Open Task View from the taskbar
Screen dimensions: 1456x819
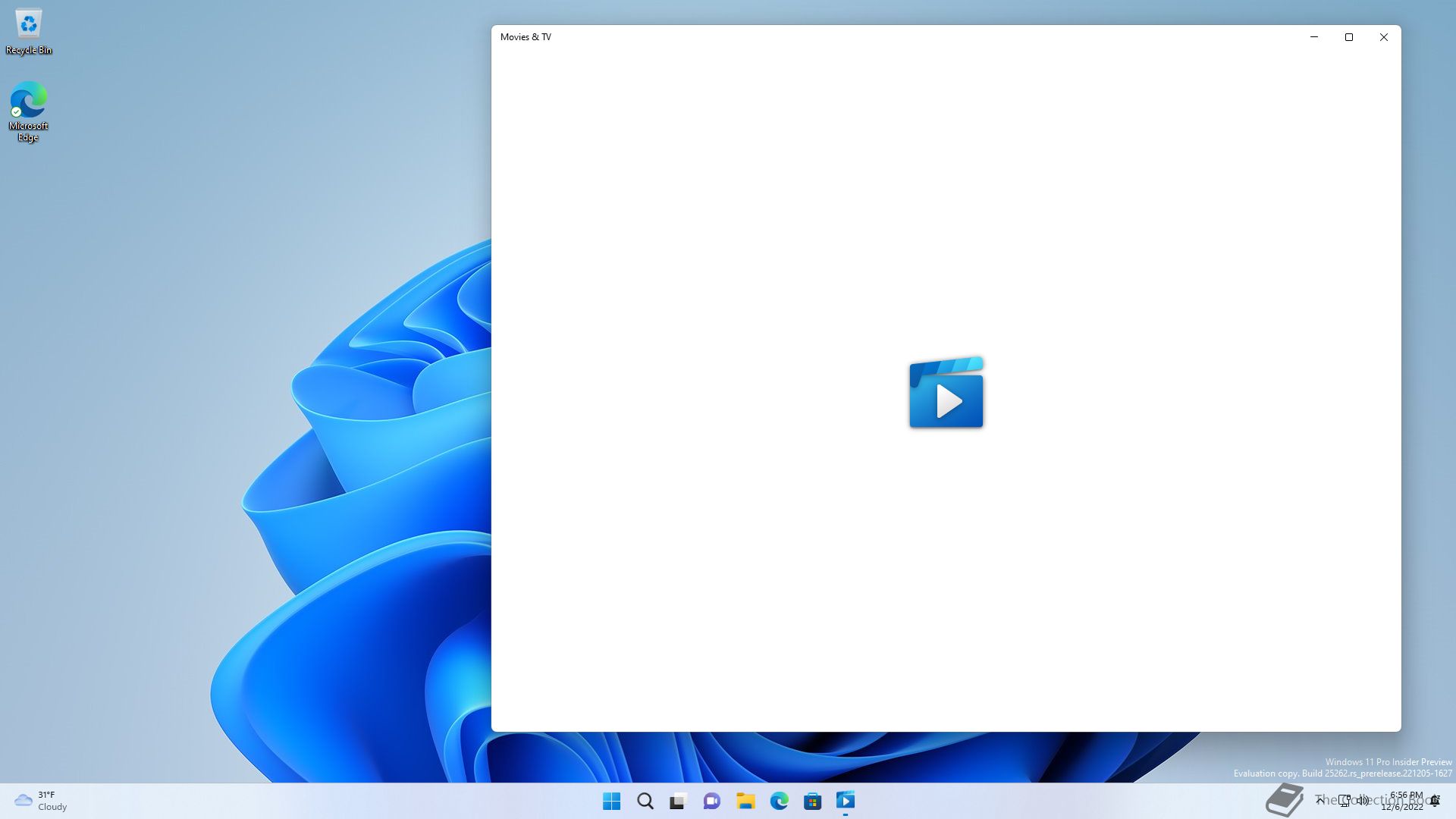point(678,801)
